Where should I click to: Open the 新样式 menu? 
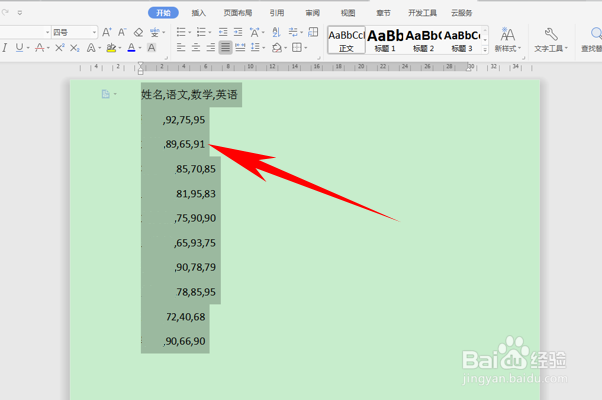(508, 40)
